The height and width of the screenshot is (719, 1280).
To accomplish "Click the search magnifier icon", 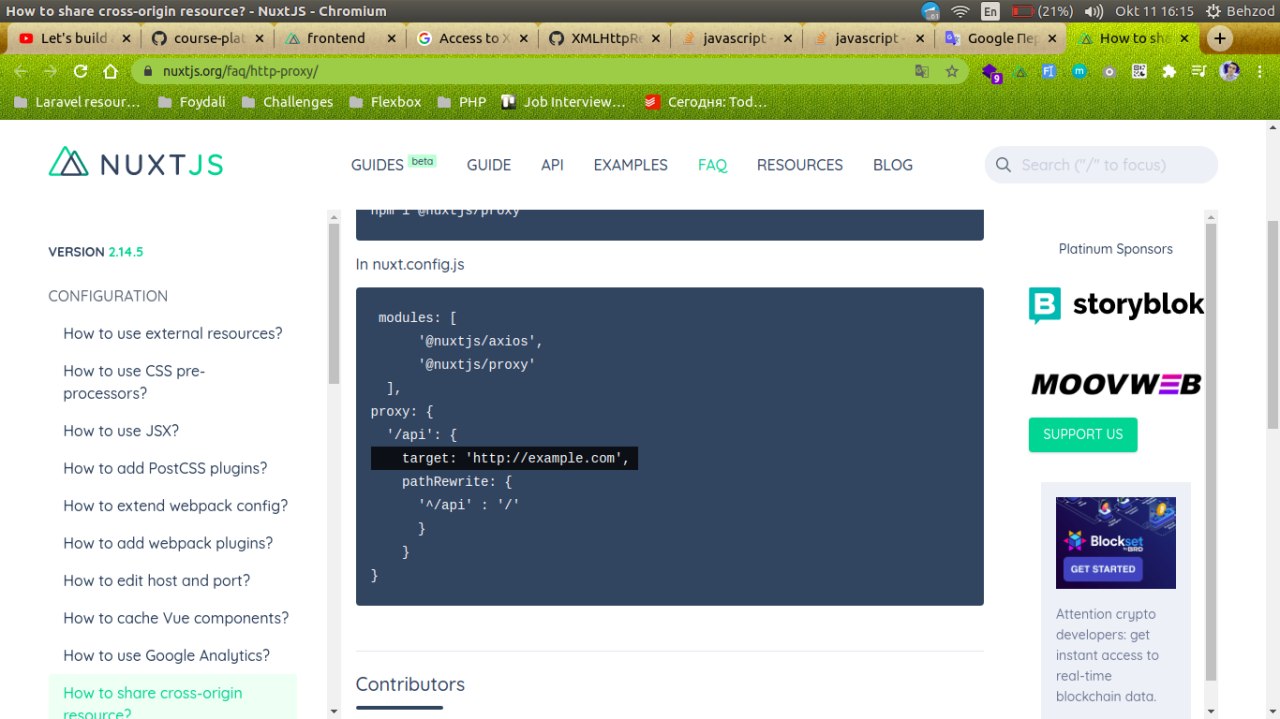I will (x=1004, y=165).
